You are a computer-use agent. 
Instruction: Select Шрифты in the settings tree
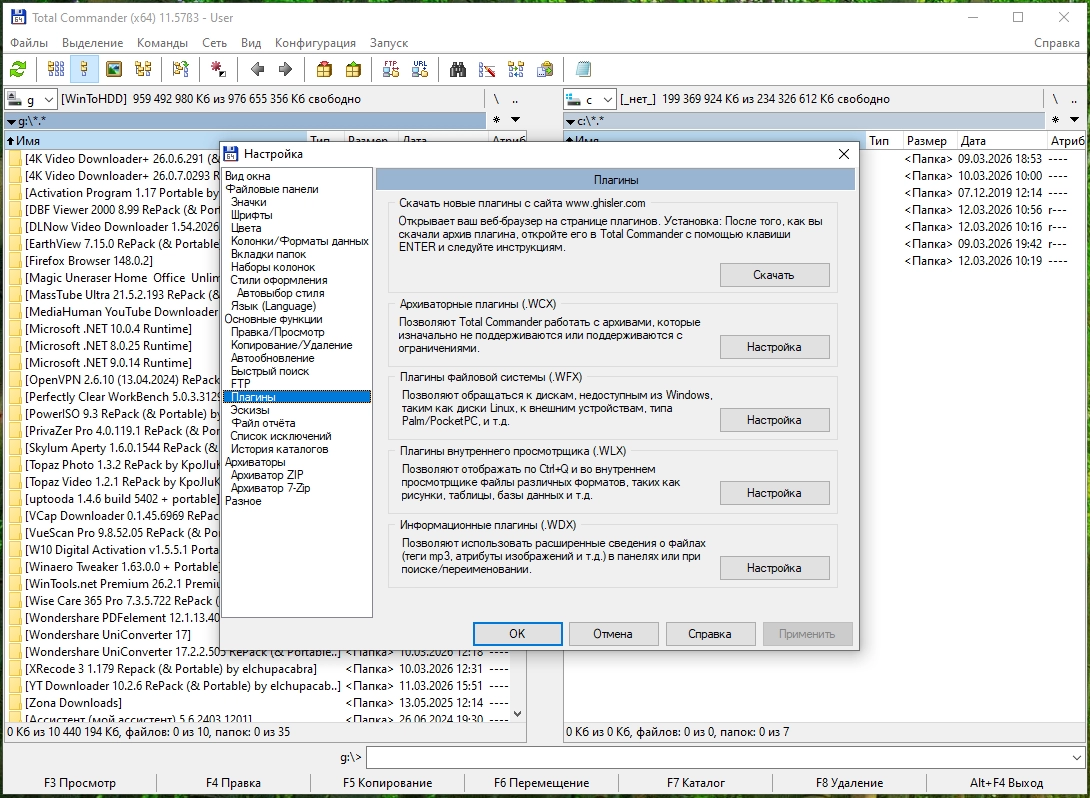pos(251,215)
